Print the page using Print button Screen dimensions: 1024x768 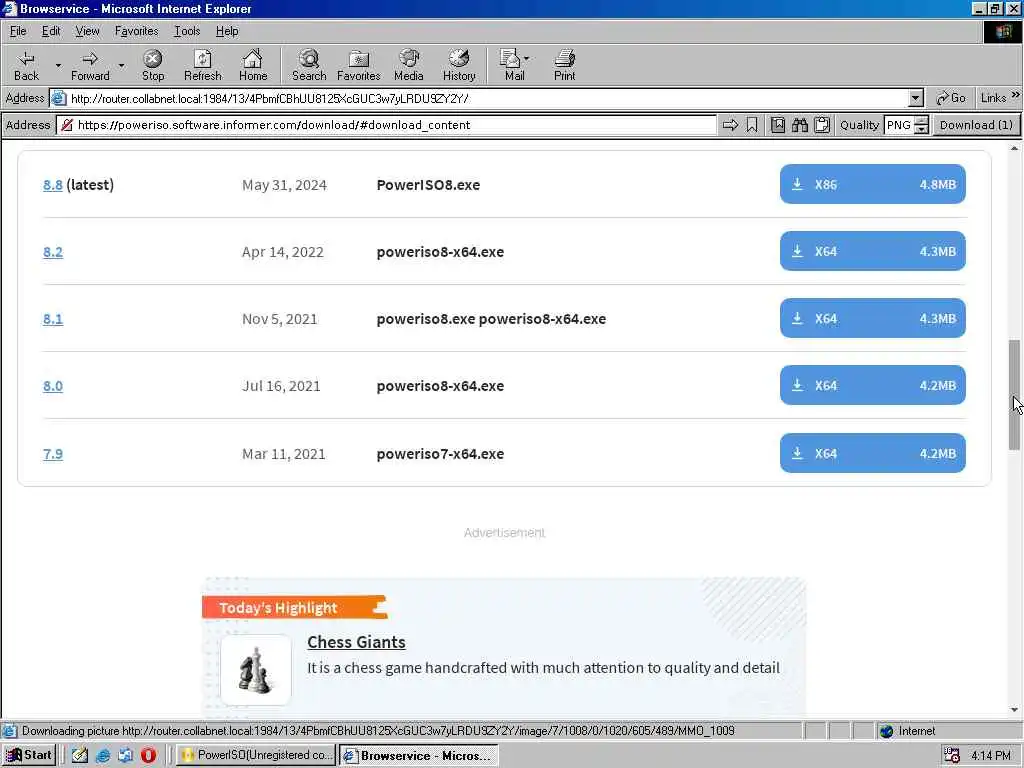(x=564, y=65)
